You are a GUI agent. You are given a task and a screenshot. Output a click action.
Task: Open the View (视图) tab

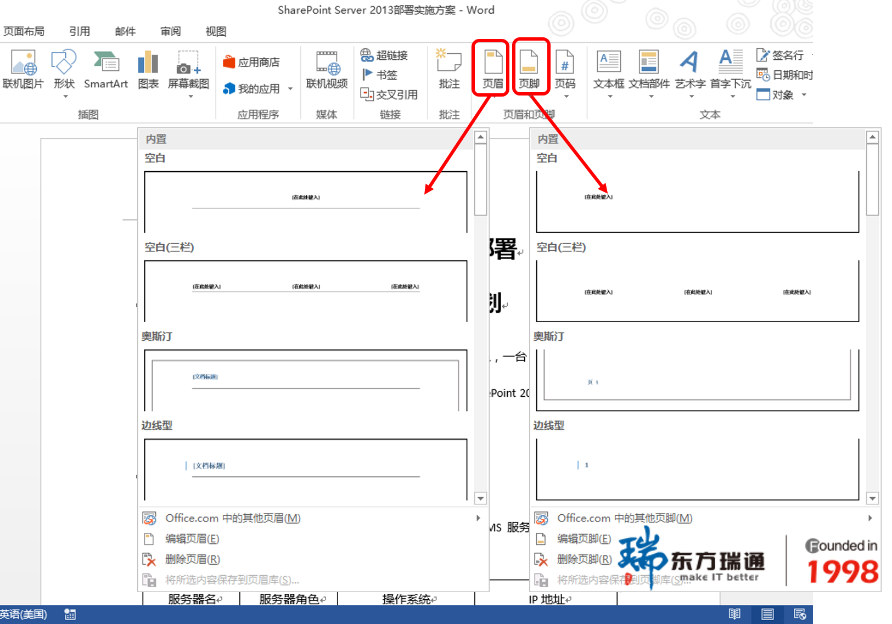[x=216, y=31]
